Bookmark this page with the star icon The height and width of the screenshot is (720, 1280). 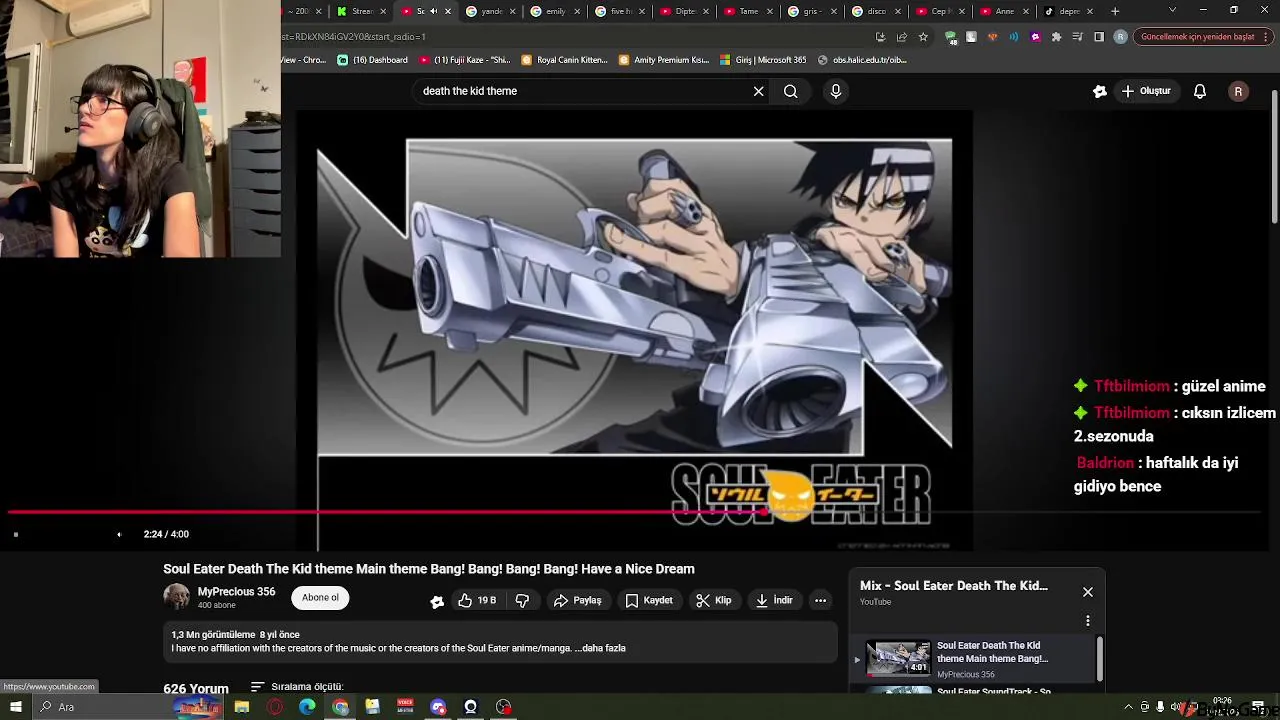(x=923, y=37)
